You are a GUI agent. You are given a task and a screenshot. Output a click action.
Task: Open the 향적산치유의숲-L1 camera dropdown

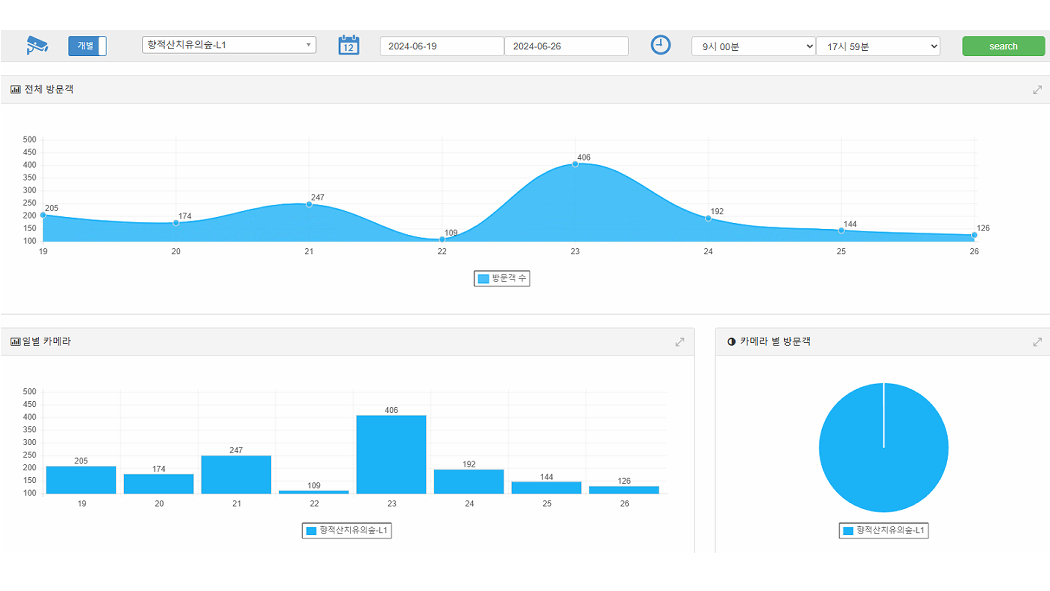click(x=229, y=45)
